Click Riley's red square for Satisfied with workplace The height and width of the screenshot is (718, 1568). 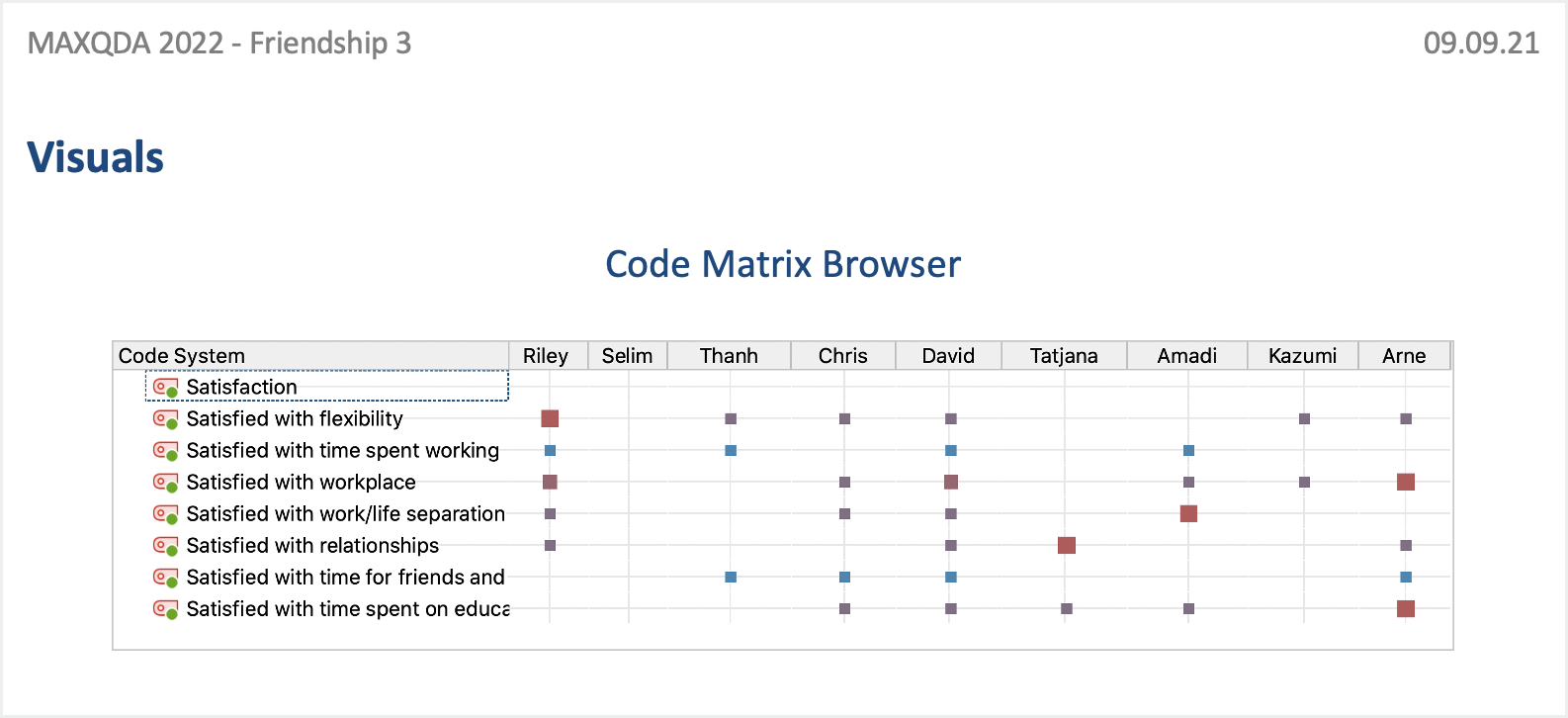pyautogui.click(x=551, y=482)
